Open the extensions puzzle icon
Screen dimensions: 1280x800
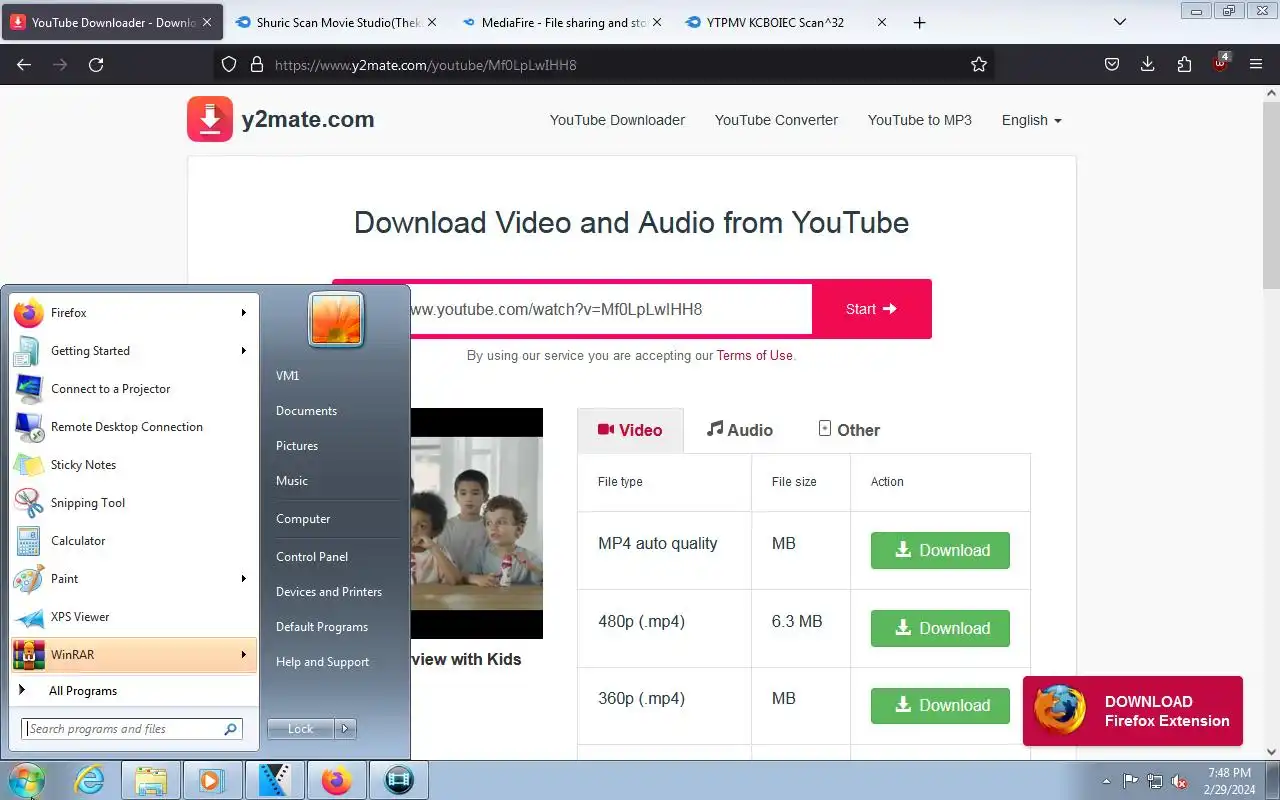click(1184, 64)
